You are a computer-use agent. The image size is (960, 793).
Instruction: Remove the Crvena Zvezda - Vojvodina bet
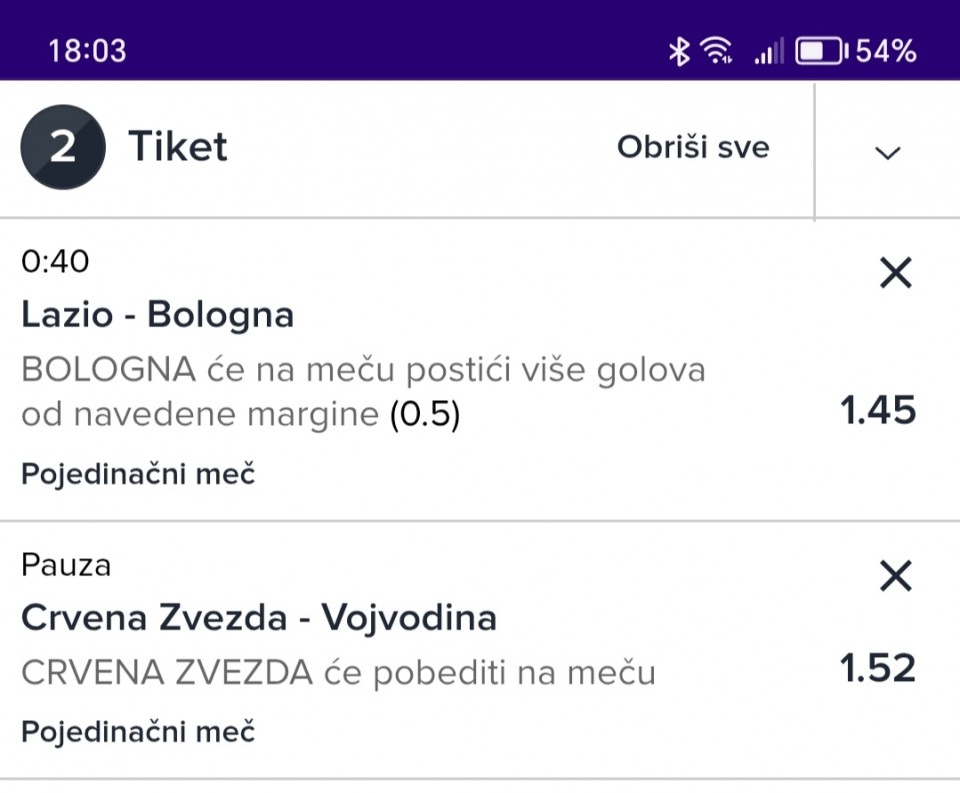(895, 575)
